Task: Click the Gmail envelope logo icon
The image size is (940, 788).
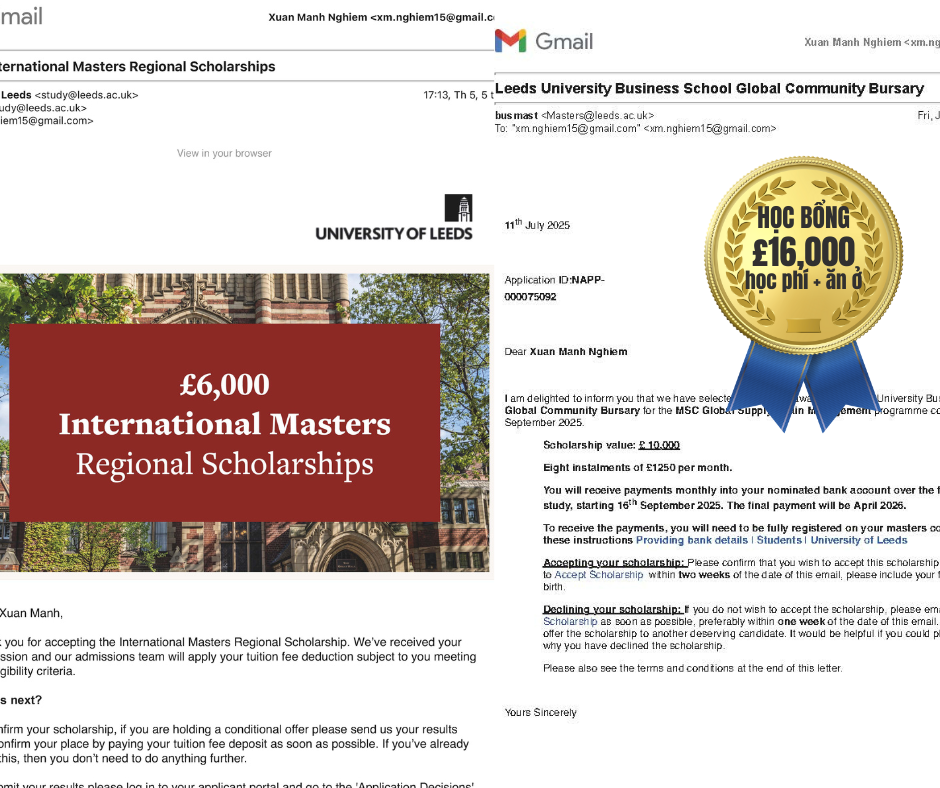Action: (510, 41)
